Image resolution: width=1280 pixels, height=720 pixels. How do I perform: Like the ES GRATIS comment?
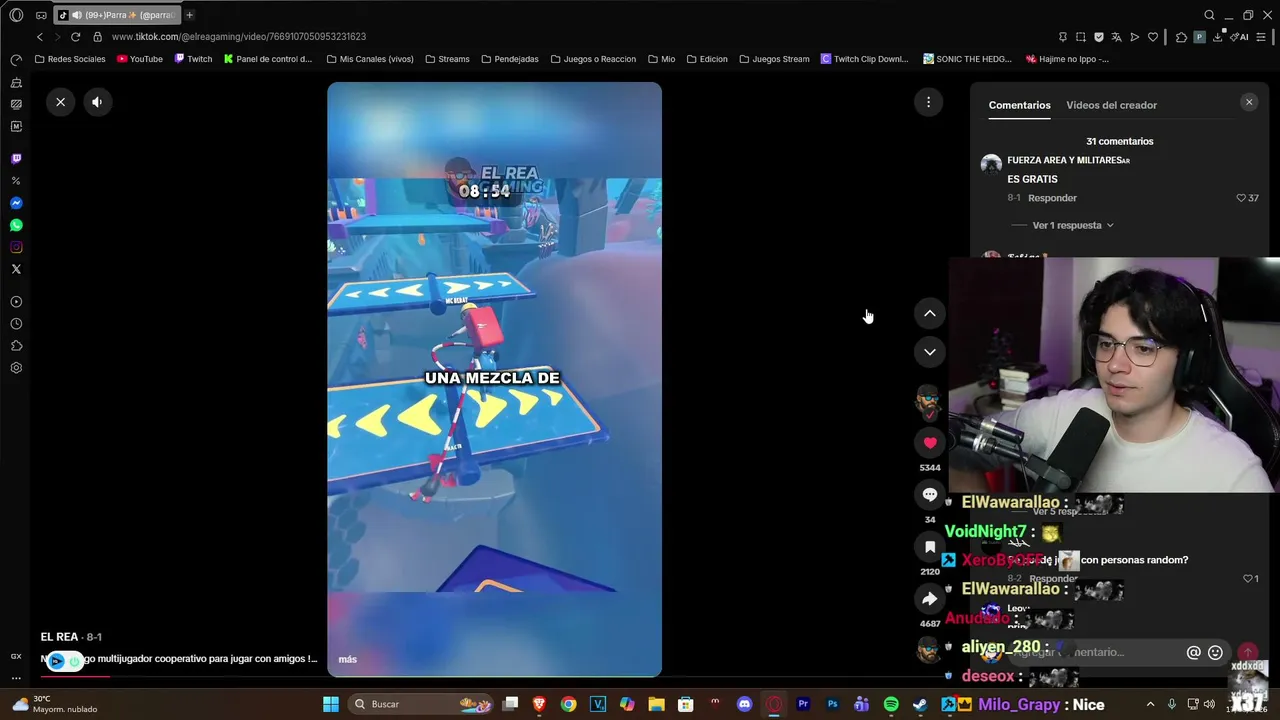coord(1242,198)
